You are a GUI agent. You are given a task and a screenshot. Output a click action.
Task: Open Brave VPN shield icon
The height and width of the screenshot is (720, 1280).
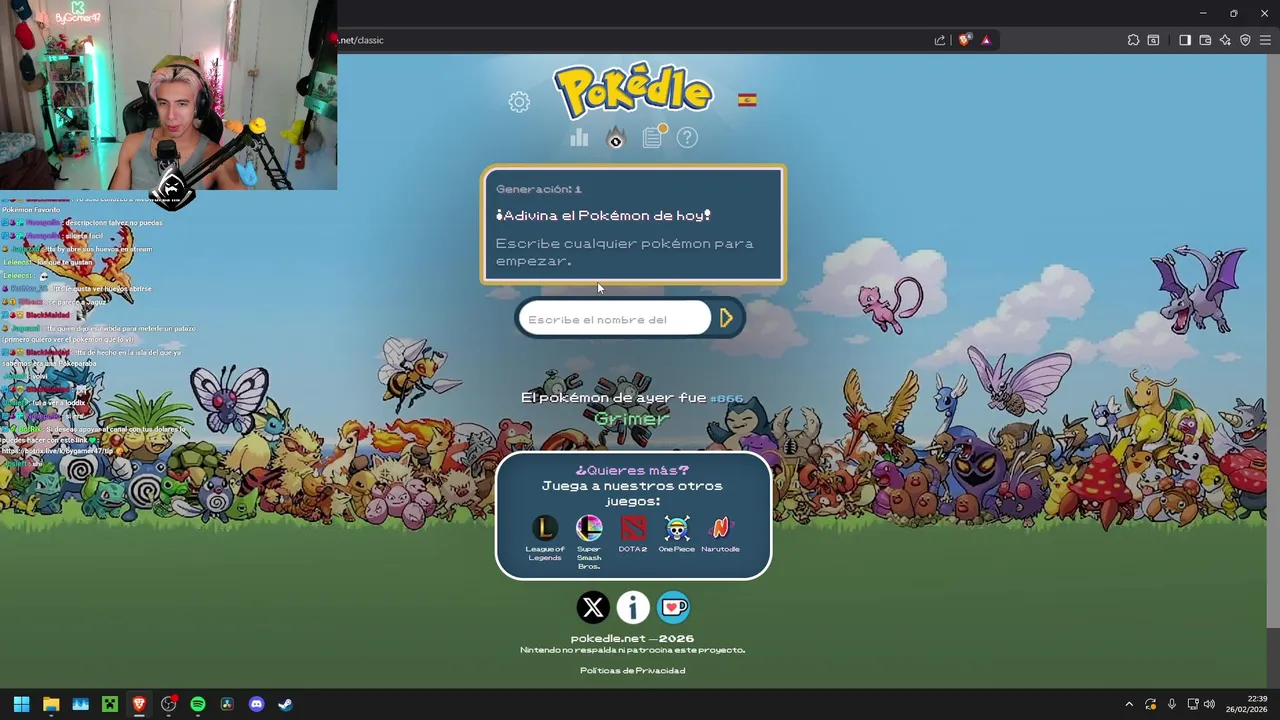coord(1245,40)
